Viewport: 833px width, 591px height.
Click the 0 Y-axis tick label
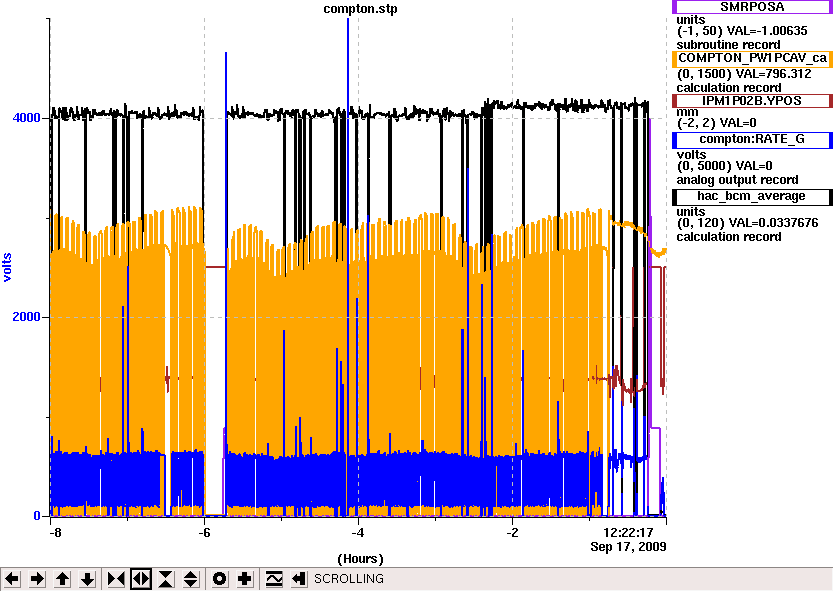(x=37, y=516)
